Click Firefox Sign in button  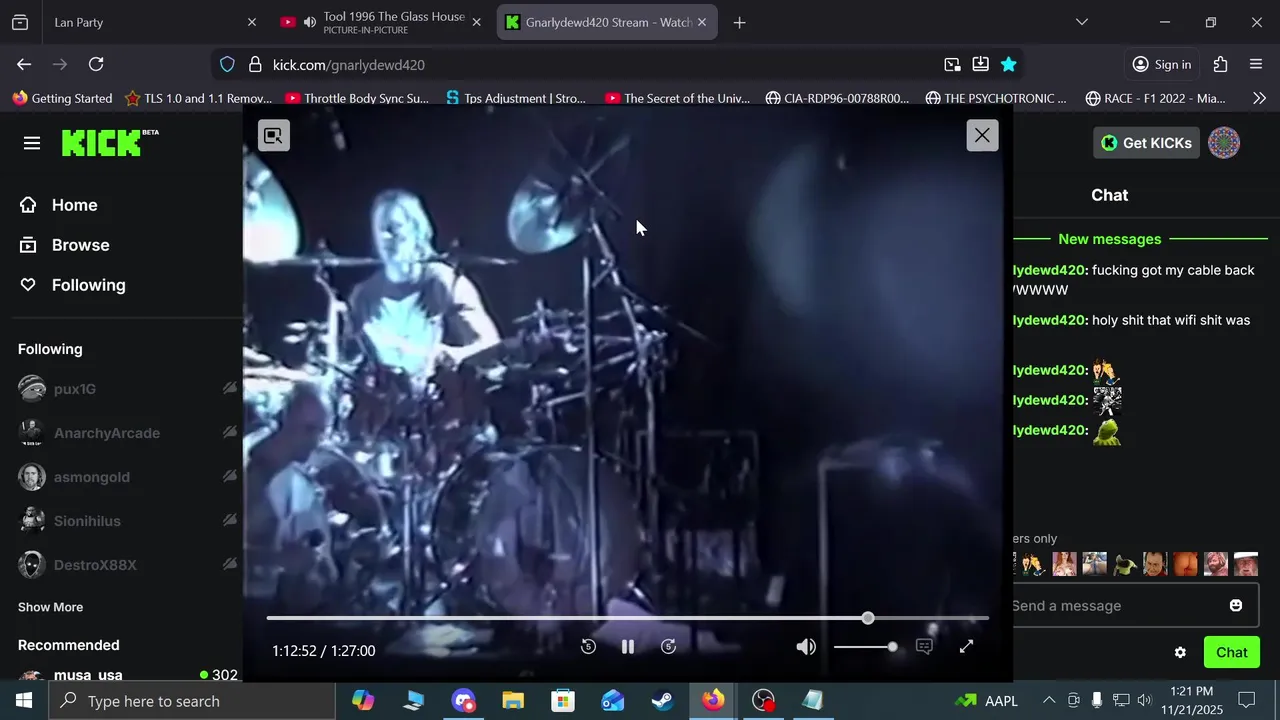1161,64
